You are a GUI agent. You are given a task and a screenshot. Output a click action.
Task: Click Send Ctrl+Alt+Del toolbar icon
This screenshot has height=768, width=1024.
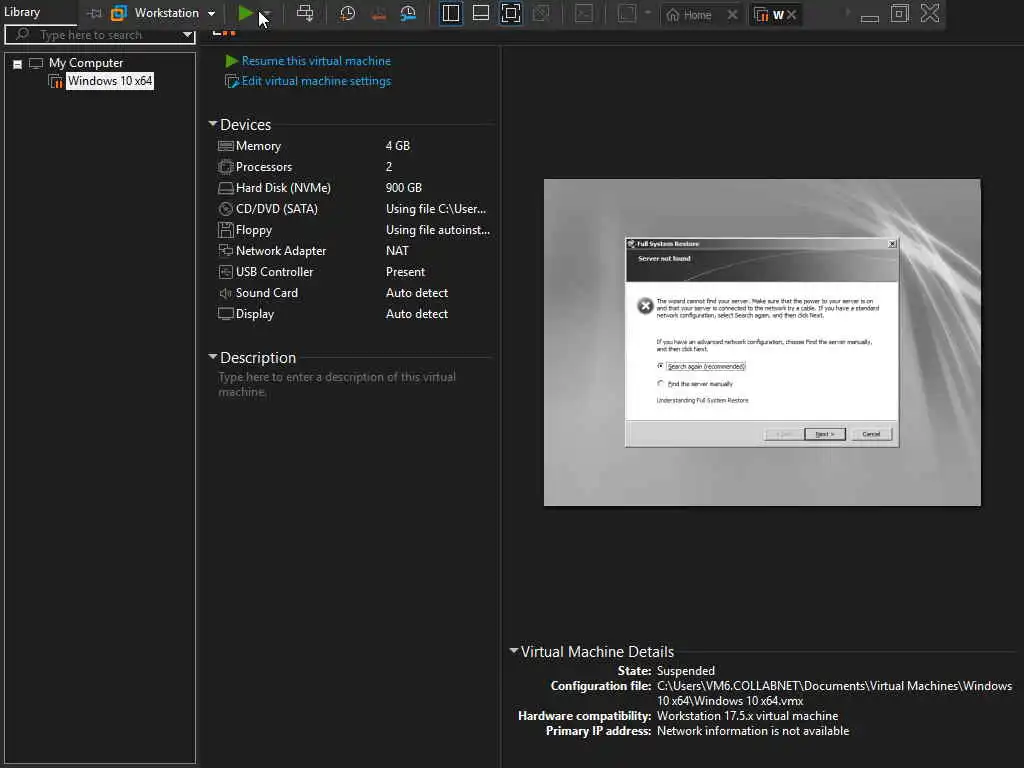click(305, 13)
